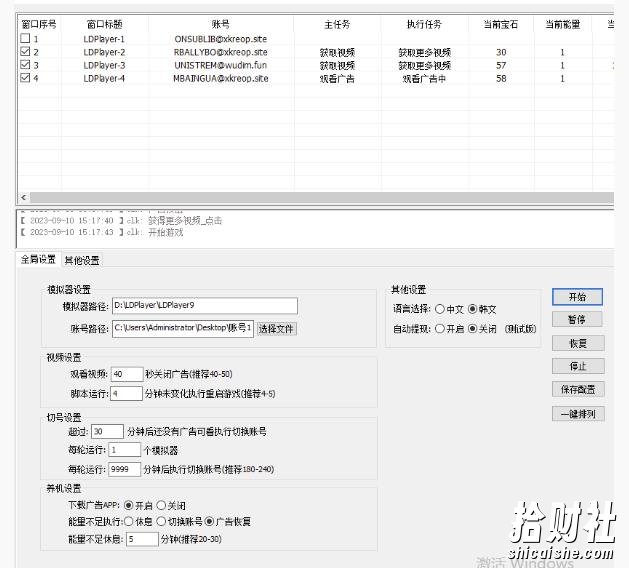Click log line 获得更多视频_点击
This screenshot has height=568, width=629.
tap(121, 220)
